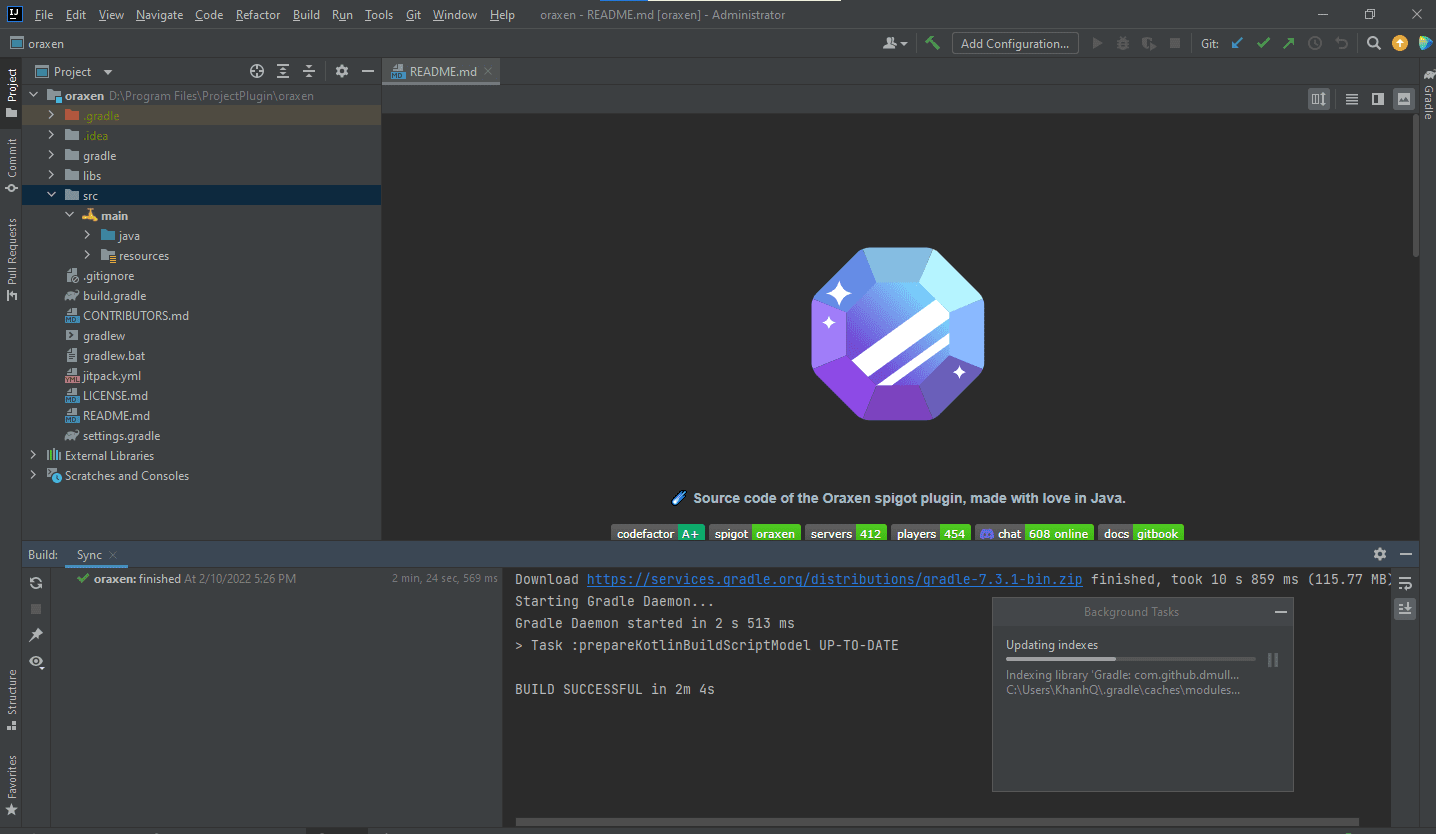
Task: Open Search Everywhere magnifier icon
Action: click(x=1374, y=43)
